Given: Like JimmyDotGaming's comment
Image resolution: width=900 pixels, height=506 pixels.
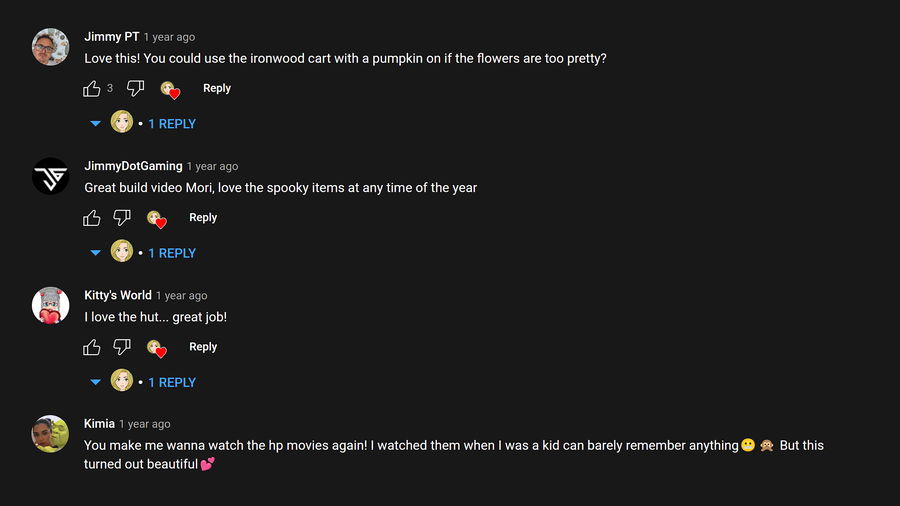Looking at the screenshot, I should pyautogui.click(x=92, y=218).
